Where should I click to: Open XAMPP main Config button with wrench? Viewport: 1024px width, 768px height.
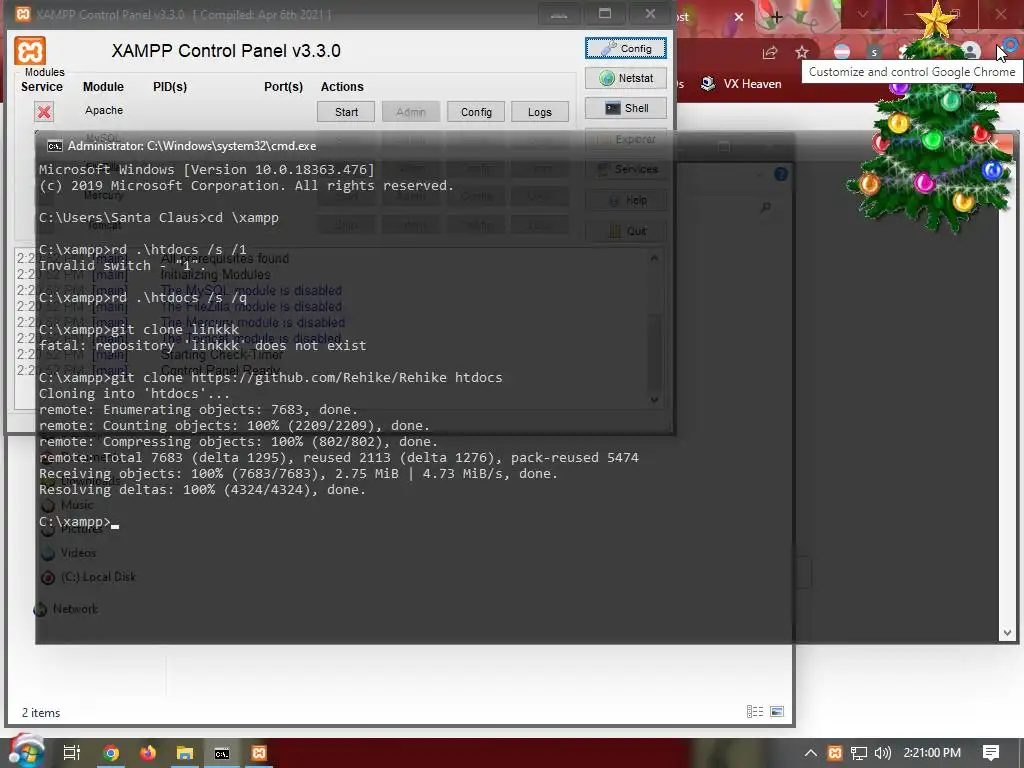click(626, 48)
